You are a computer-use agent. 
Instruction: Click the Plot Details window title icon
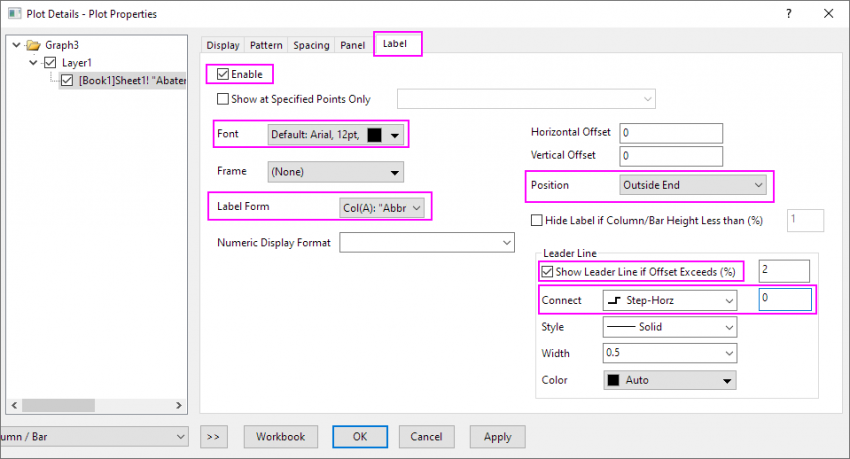pyautogui.click(x=14, y=14)
